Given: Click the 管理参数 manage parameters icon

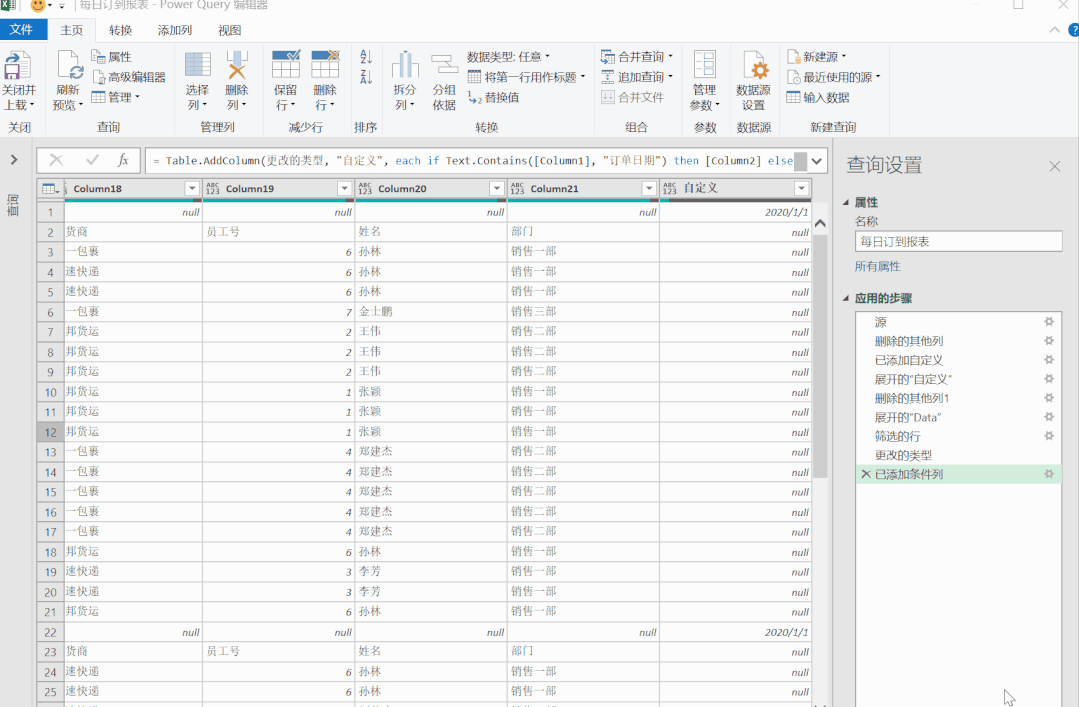Looking at the screenshot, I should (x=705, y=65).
